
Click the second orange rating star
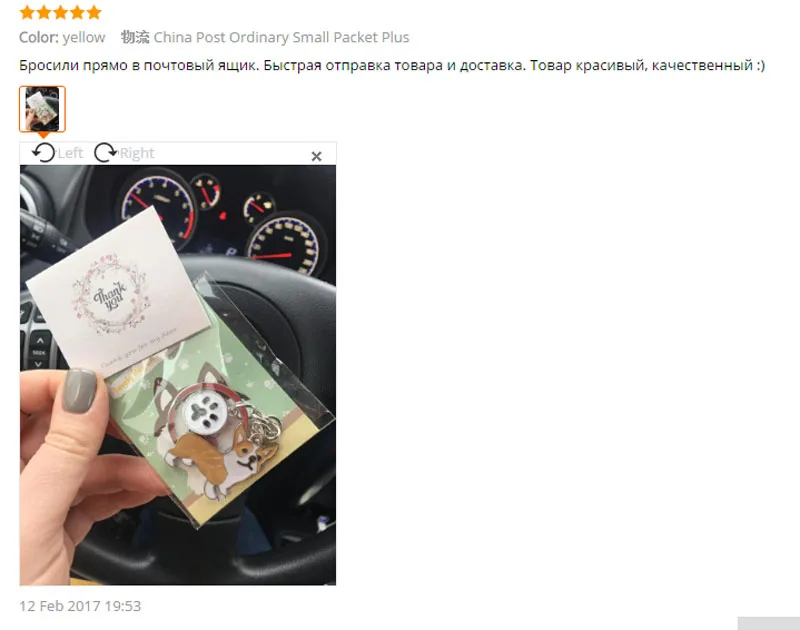[x=44, y=12]
